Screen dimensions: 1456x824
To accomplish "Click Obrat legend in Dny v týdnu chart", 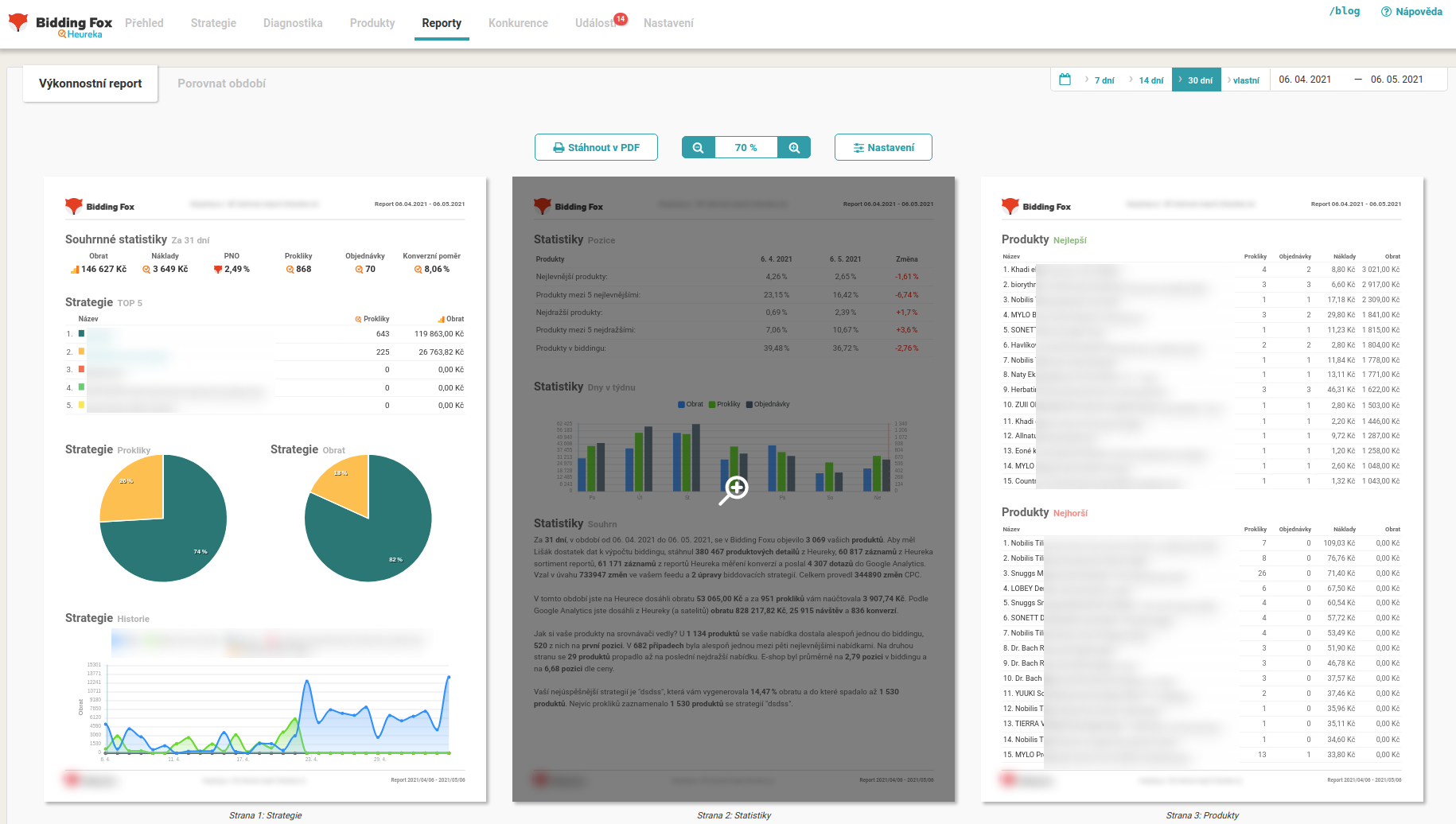I will (691, 404).
